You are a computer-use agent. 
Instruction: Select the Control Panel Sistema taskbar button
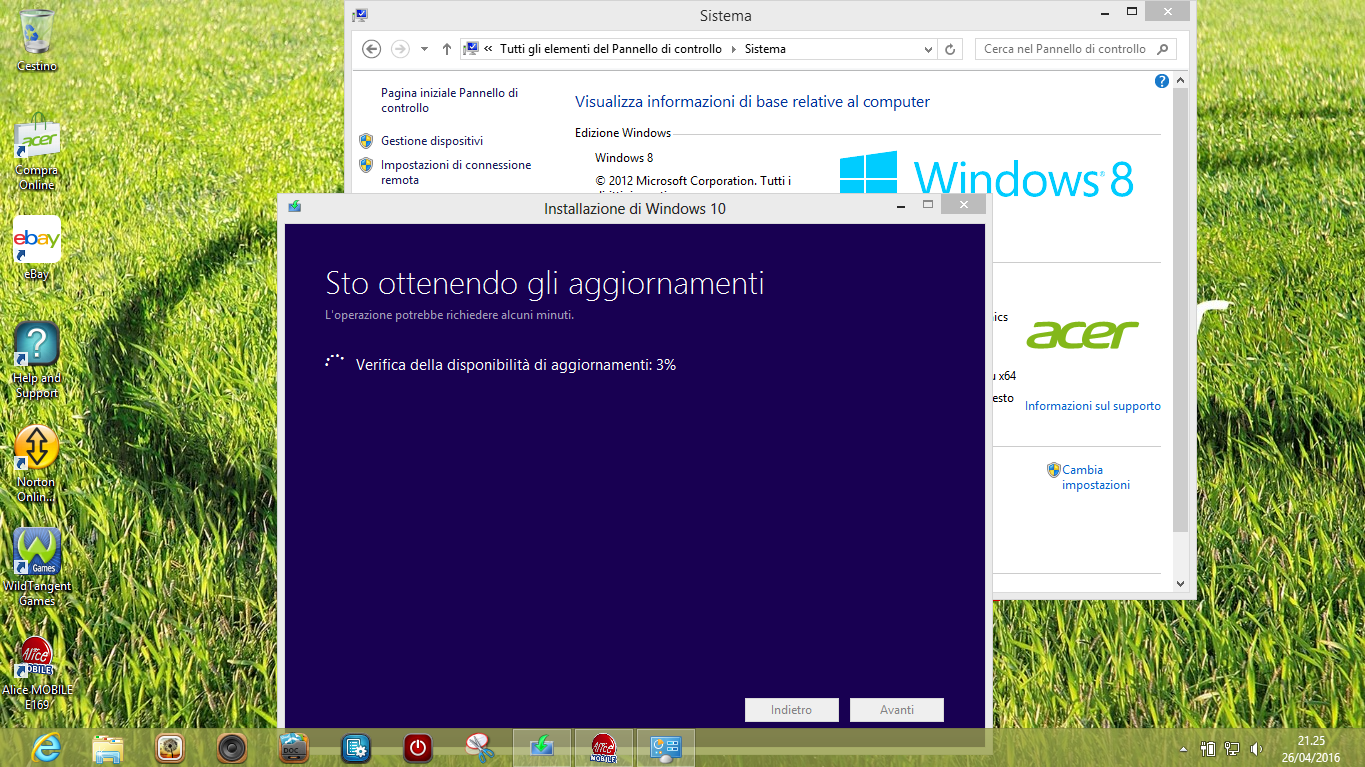point(666,747)
